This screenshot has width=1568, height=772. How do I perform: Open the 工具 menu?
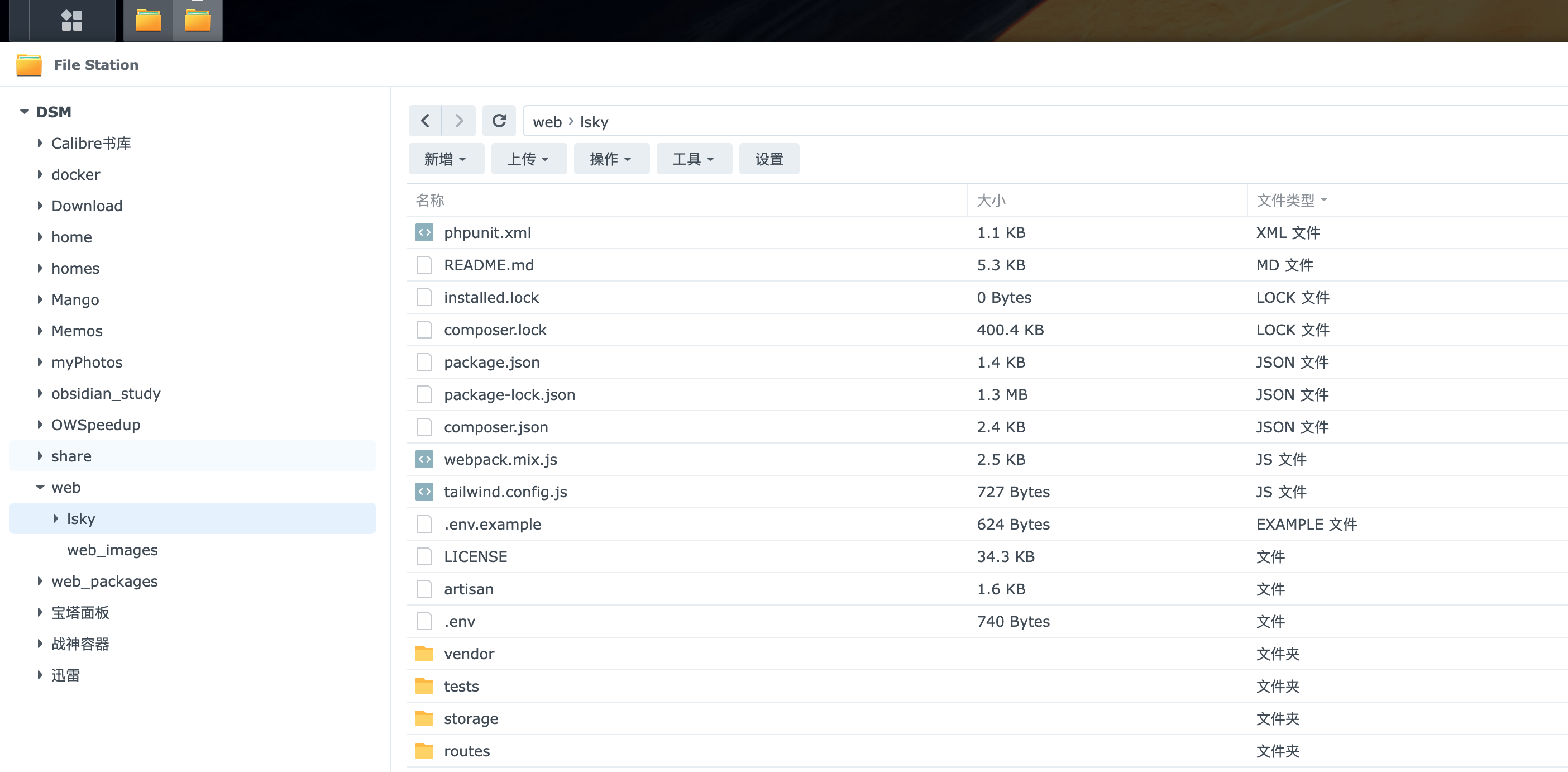point(694,160)
